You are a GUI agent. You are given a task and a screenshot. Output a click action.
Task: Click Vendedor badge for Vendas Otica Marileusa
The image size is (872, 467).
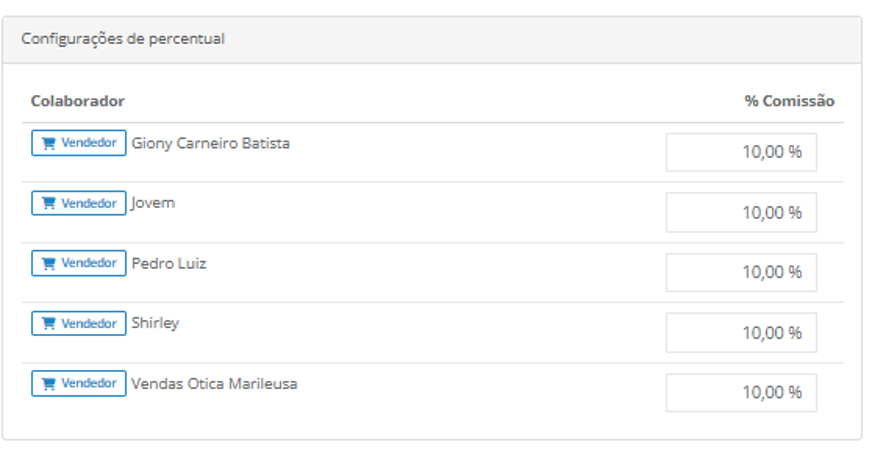(79, 383)
